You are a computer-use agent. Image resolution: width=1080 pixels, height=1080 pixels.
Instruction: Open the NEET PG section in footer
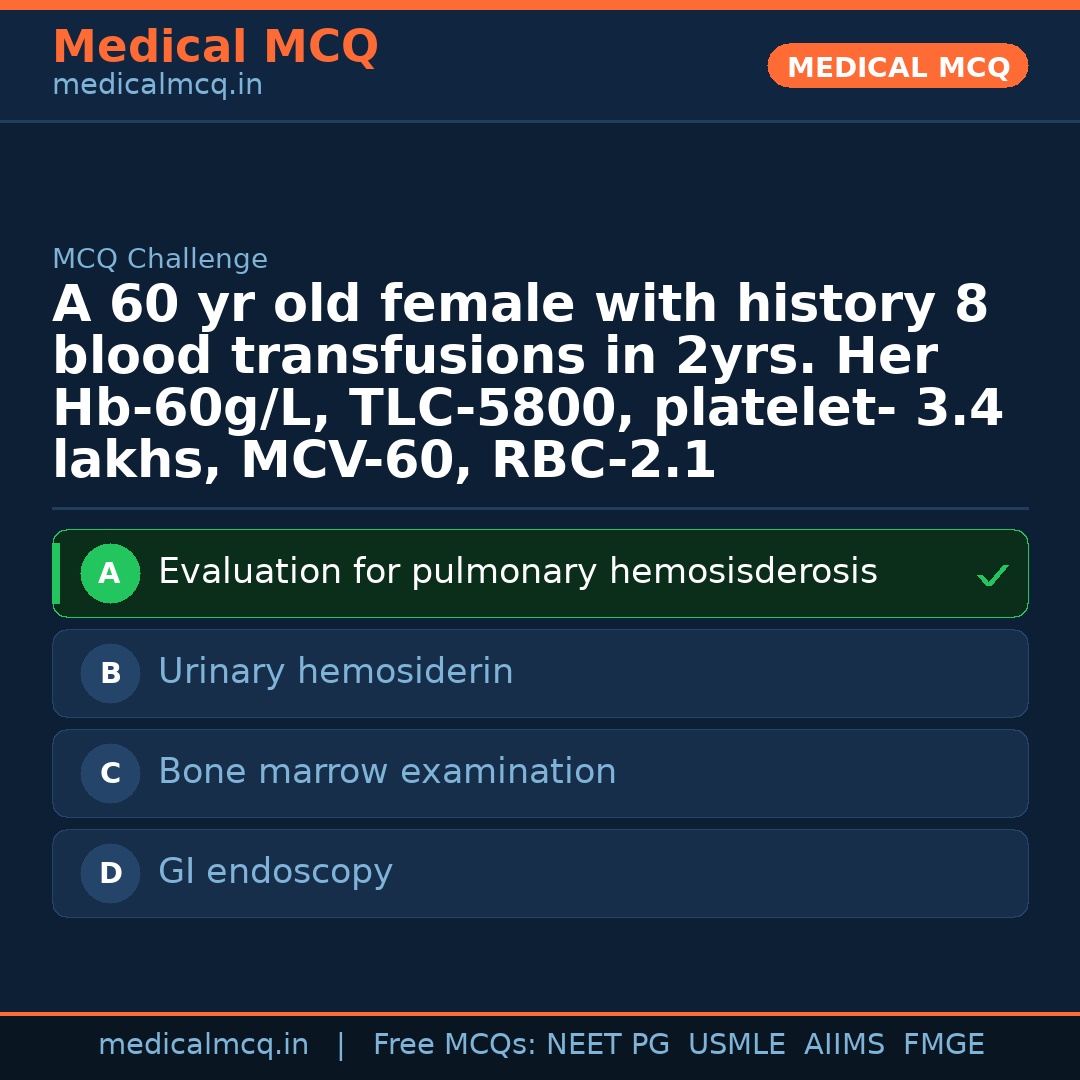coord(607,1043)
